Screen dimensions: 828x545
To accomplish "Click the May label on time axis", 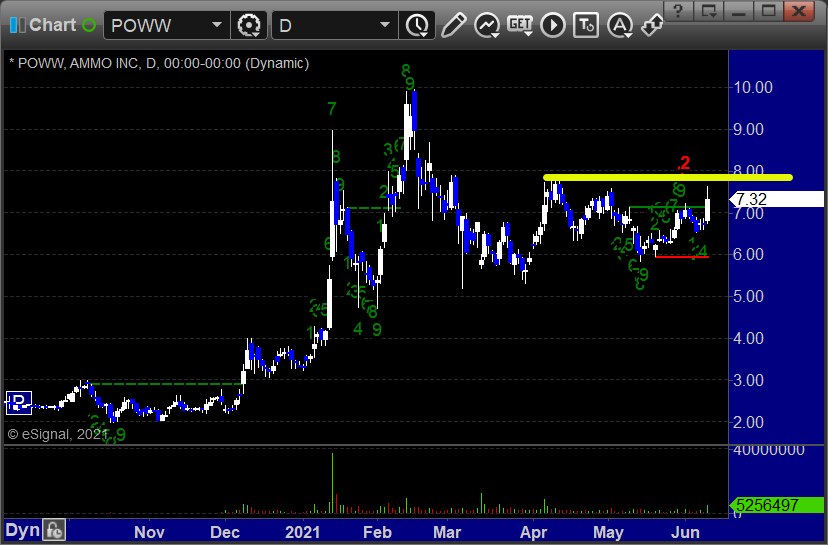I will (x=608, y=532).
